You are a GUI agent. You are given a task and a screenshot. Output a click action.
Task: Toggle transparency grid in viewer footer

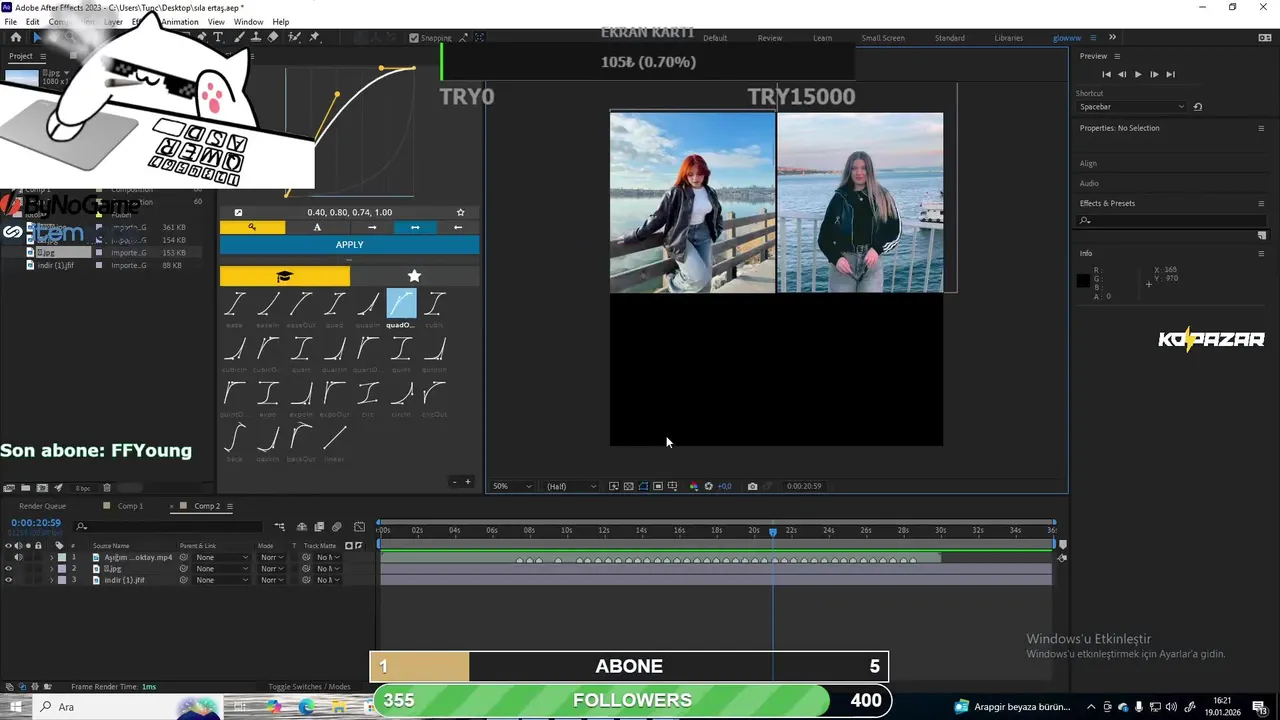(x=629, y=486)
